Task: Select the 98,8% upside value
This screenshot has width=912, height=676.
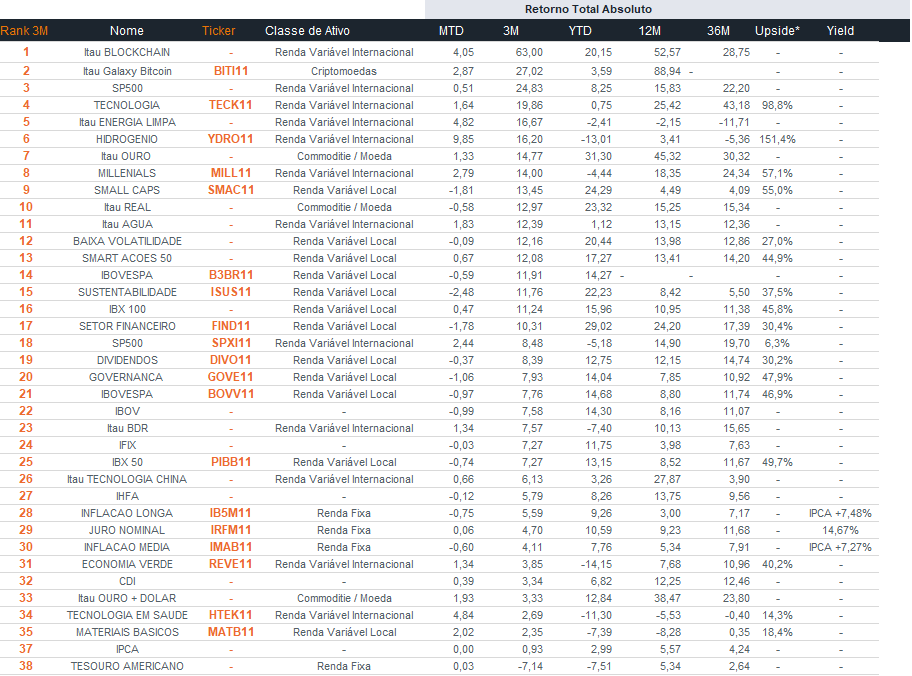Action: [777, 105]
